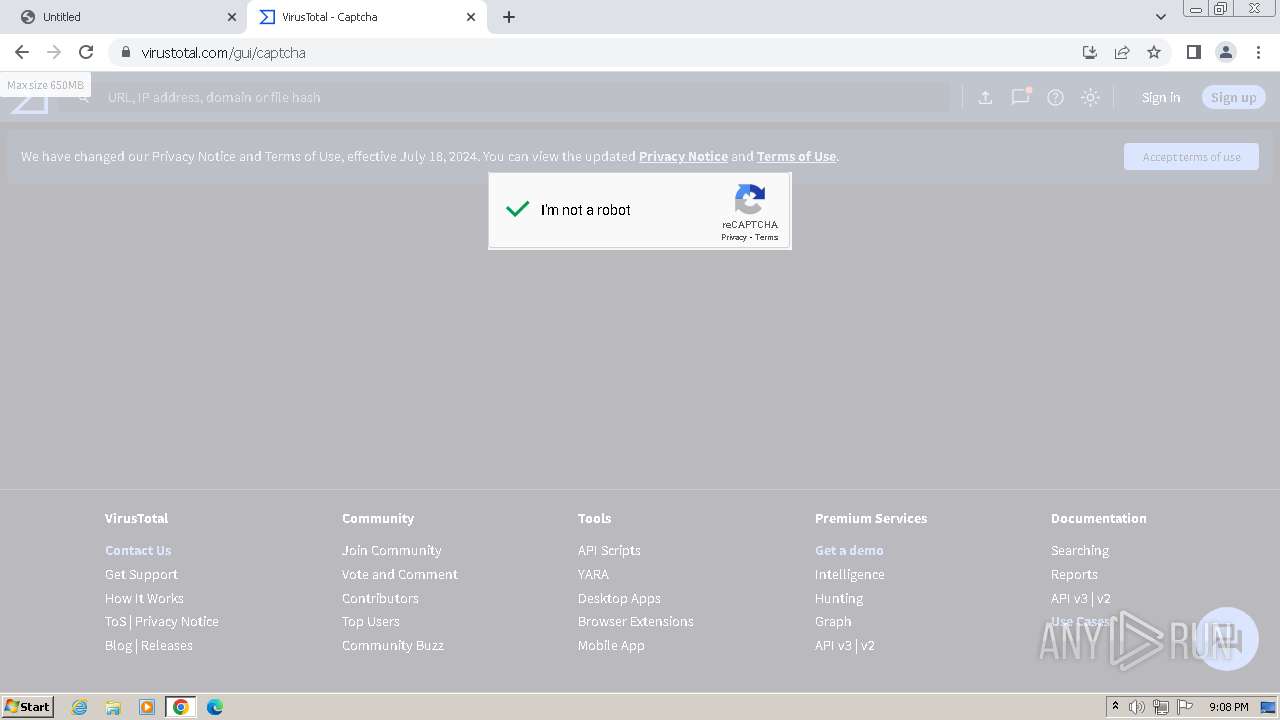Open Blog footer link

pyautogui.click(x=118, y=645)
